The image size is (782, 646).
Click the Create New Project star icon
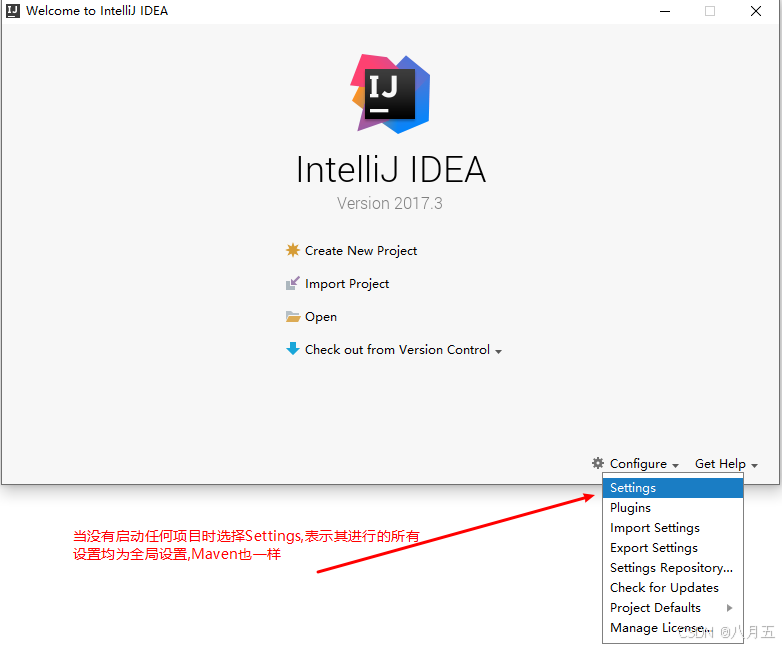click(x=293, y=250)
